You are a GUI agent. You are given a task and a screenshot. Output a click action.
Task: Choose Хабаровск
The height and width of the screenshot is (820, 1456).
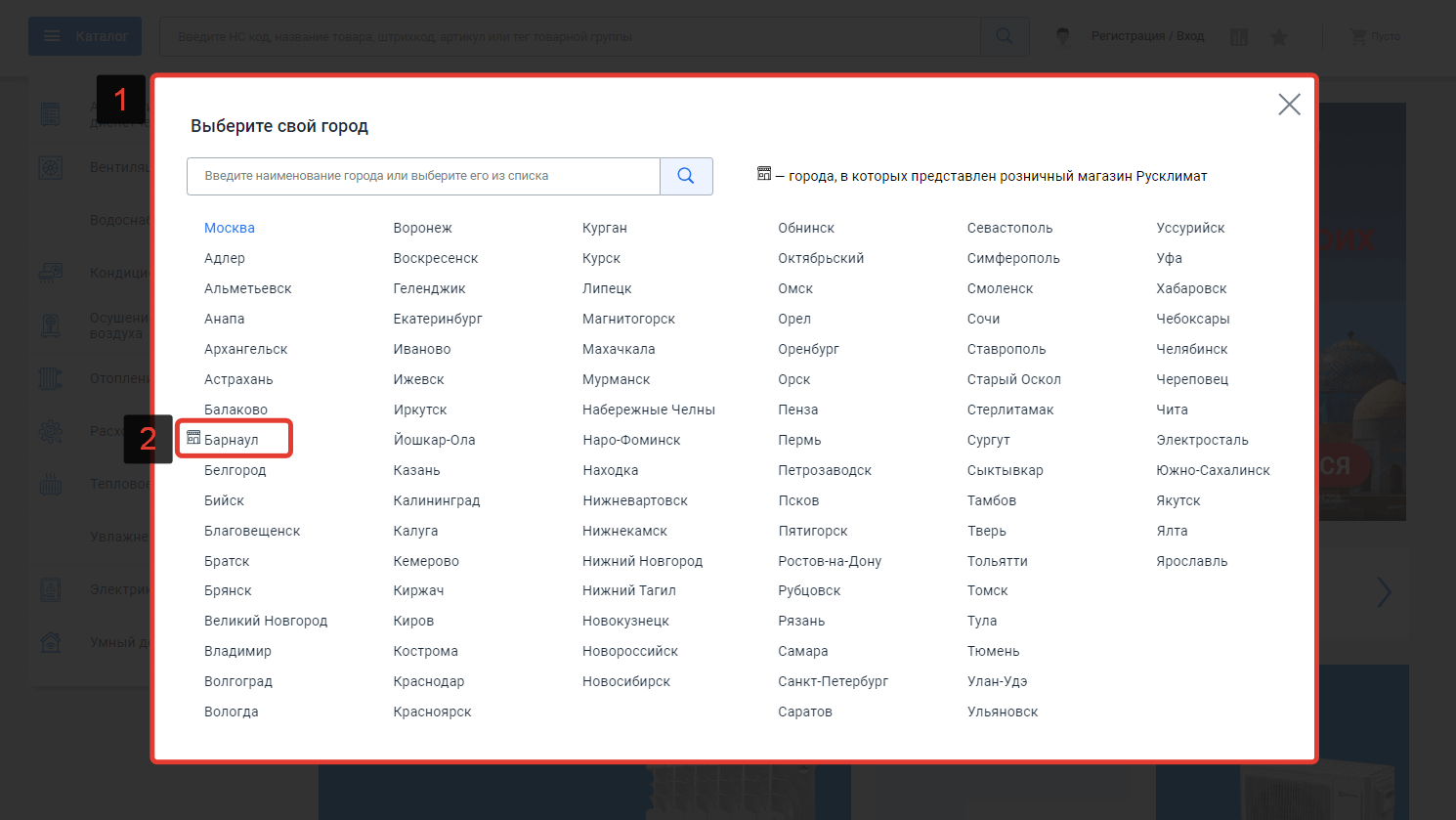tap(1192, 288)
